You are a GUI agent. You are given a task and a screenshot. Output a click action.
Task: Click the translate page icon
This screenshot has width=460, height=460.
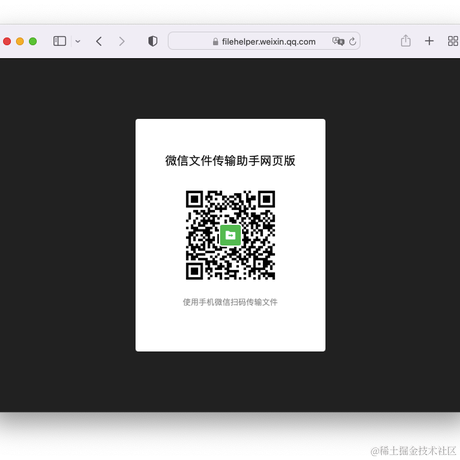click(x=338, y=41)
